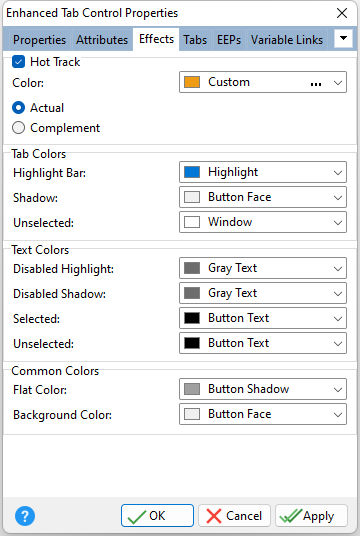Click the Tab Colors group label
The image size is (360, 536).
point(39,154)
